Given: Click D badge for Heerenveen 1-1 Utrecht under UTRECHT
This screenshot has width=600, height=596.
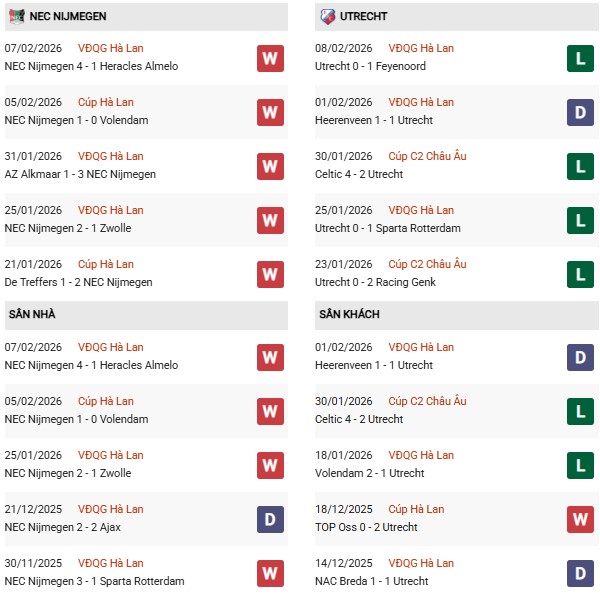Looking at the screenshot, I should [x=580, y=112].
